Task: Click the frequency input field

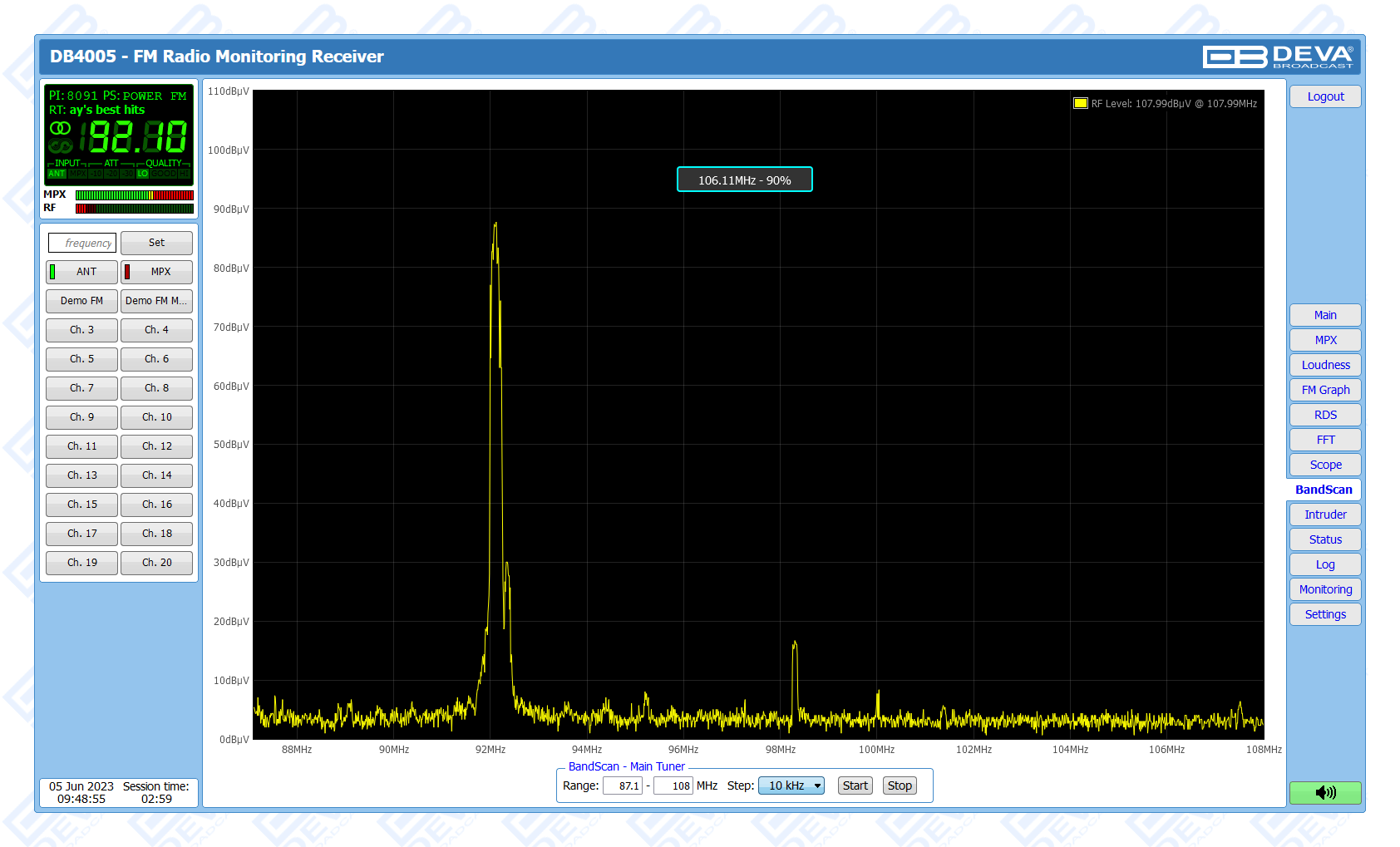Action: point(82,243)
